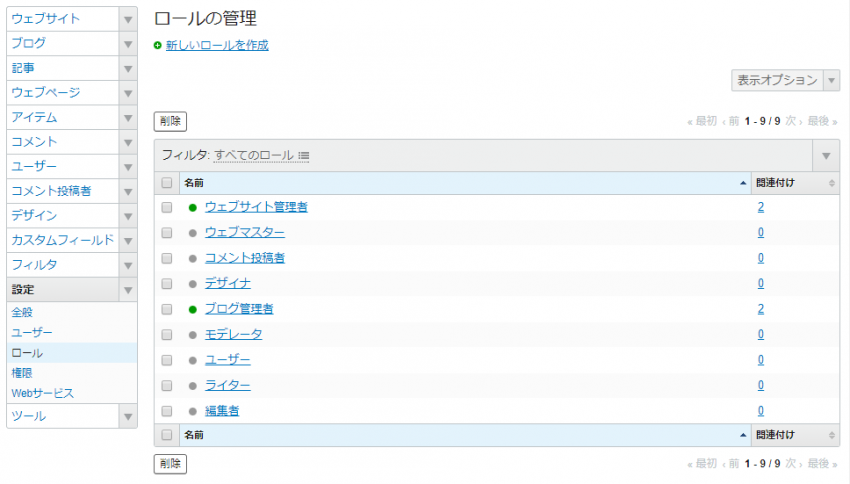The image size is (850, 484).
Task: Check the ウェブマスター row checkbox
Action: pos(167,233)
